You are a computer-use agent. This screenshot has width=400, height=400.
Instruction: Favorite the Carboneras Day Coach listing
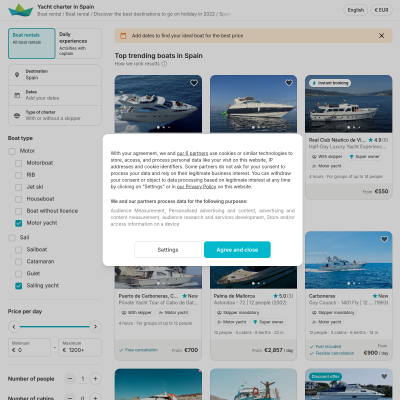[384, 239]
